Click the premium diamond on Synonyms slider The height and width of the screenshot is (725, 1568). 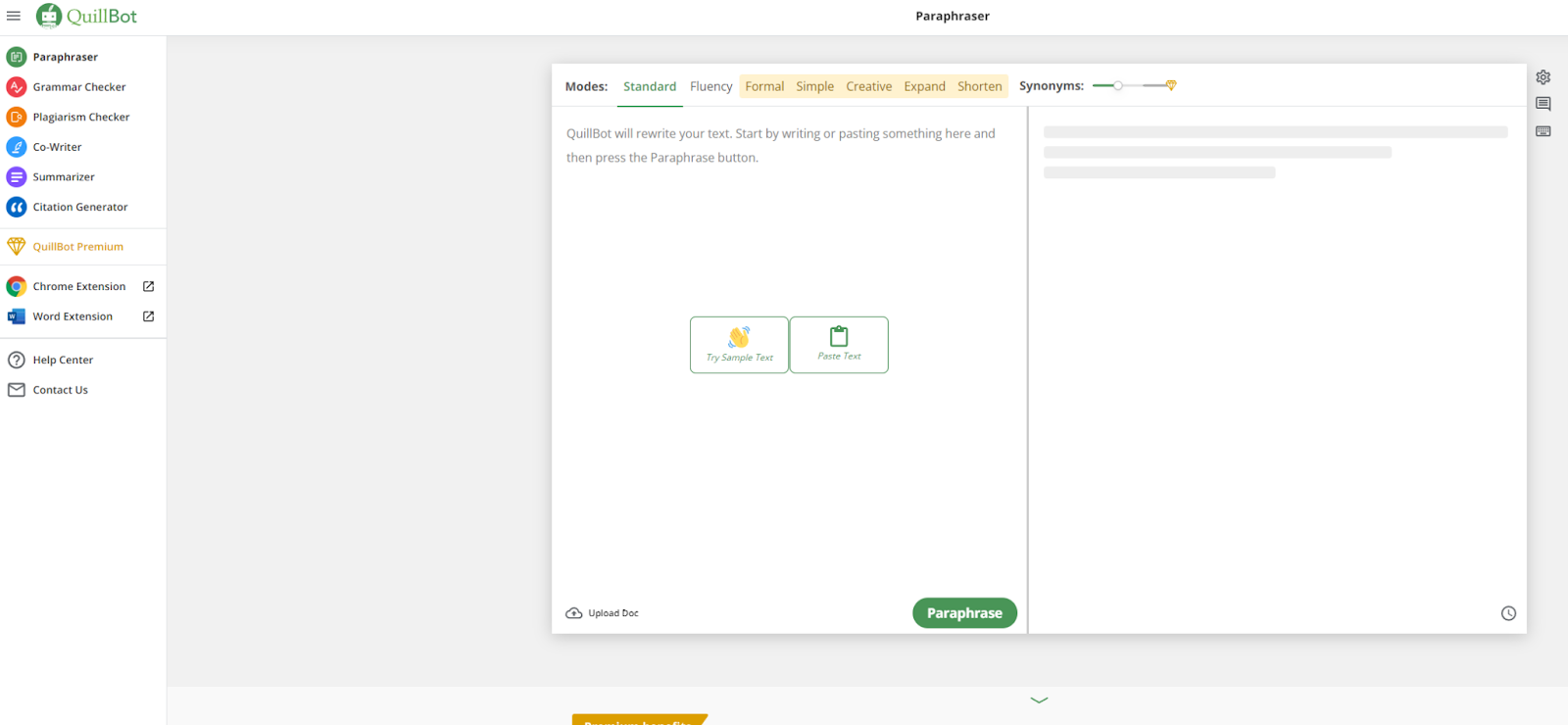pos(1171,85)
